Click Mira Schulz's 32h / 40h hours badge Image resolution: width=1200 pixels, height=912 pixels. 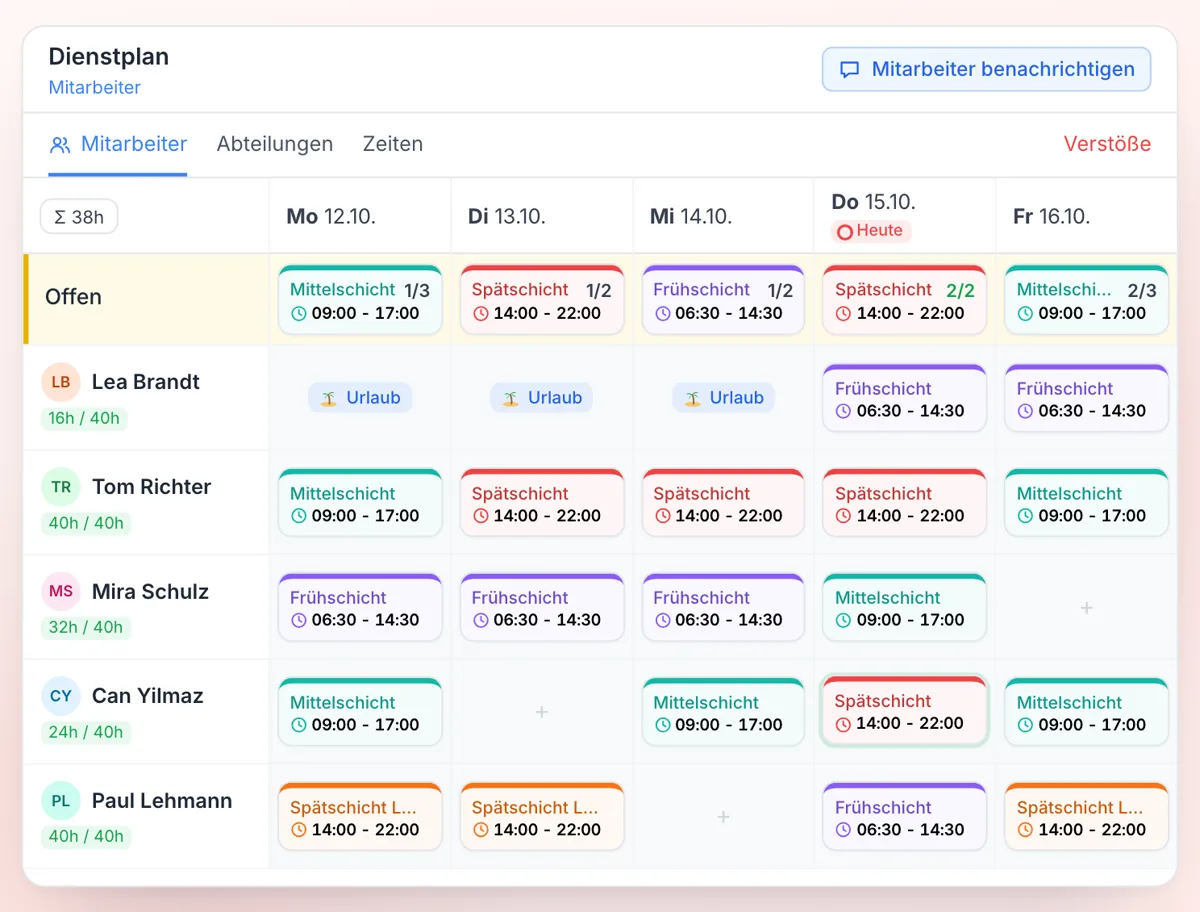pos(86,627)
